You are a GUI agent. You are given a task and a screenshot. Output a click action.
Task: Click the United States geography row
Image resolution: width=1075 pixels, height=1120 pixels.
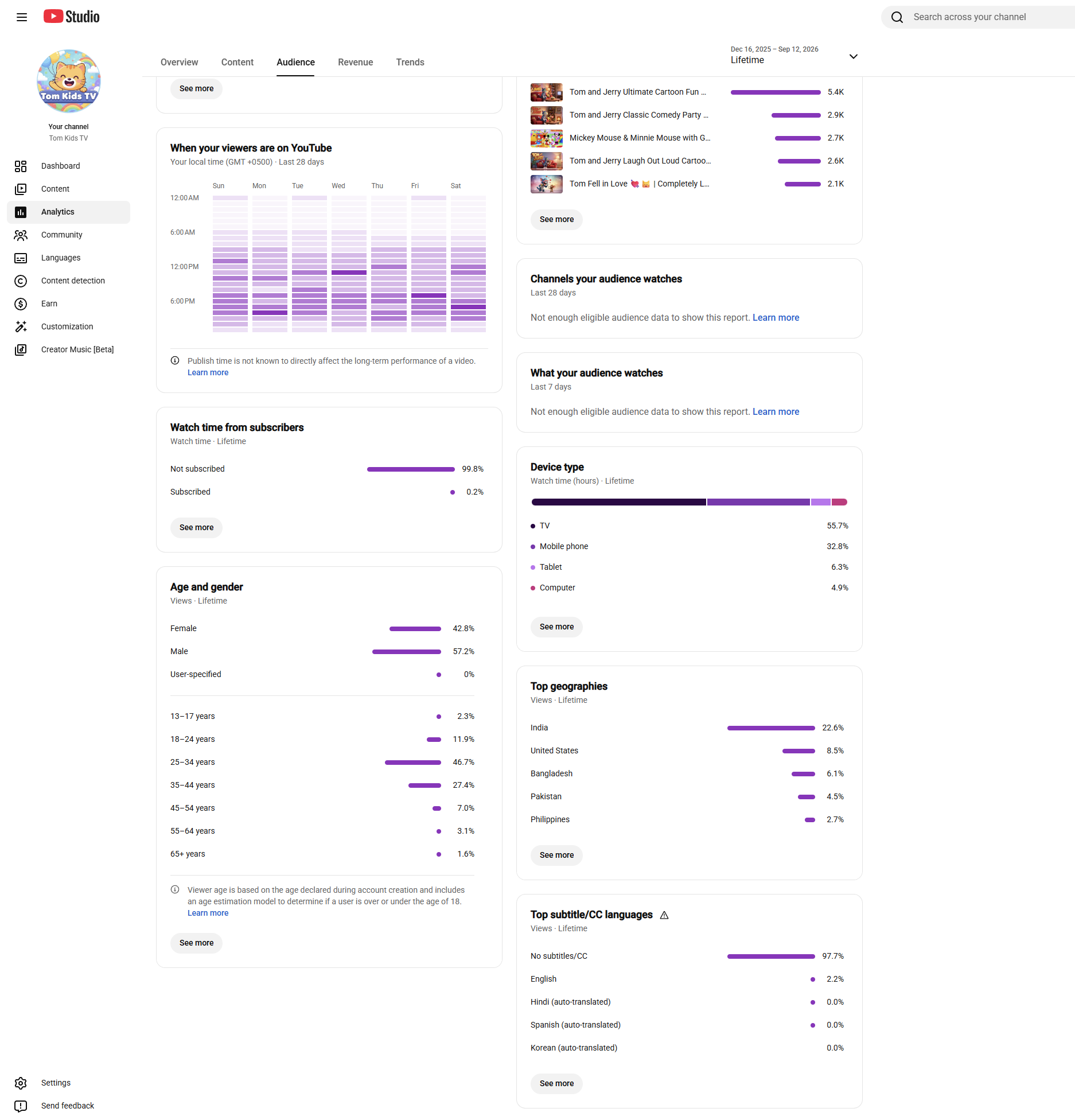(687, 750)
